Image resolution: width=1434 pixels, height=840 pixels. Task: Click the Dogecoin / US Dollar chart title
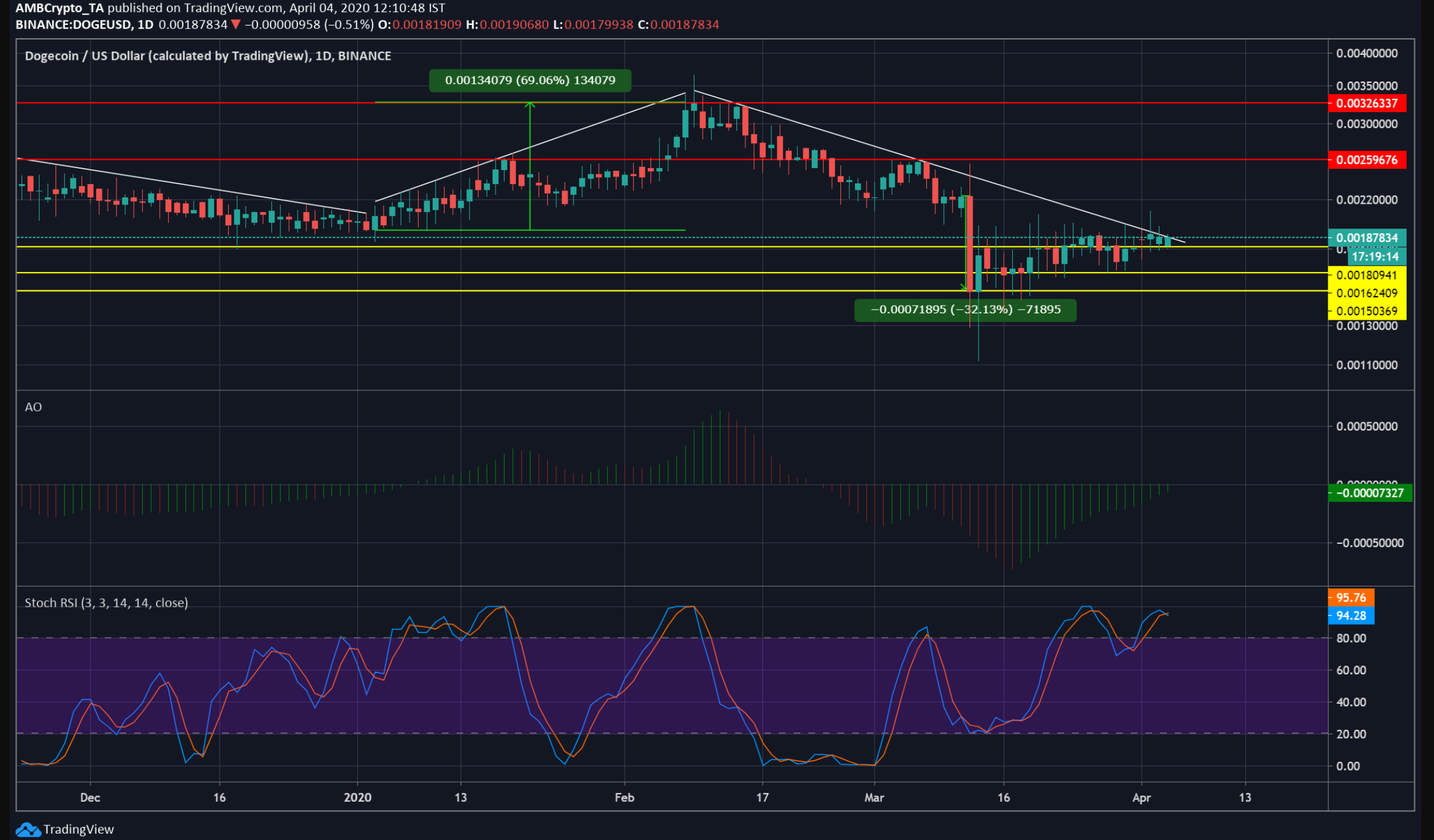pyautogui.click(x=208, y=56)
